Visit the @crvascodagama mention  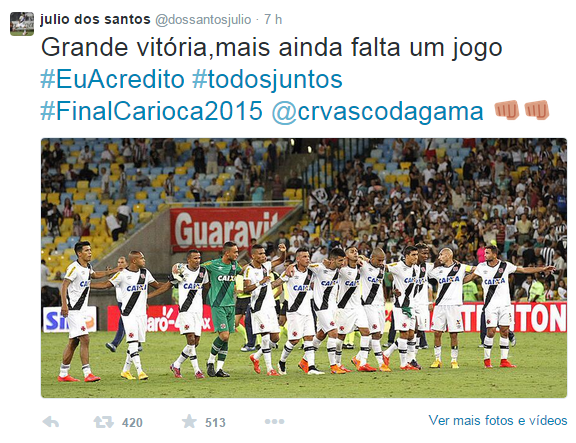(x=378, y=112)
